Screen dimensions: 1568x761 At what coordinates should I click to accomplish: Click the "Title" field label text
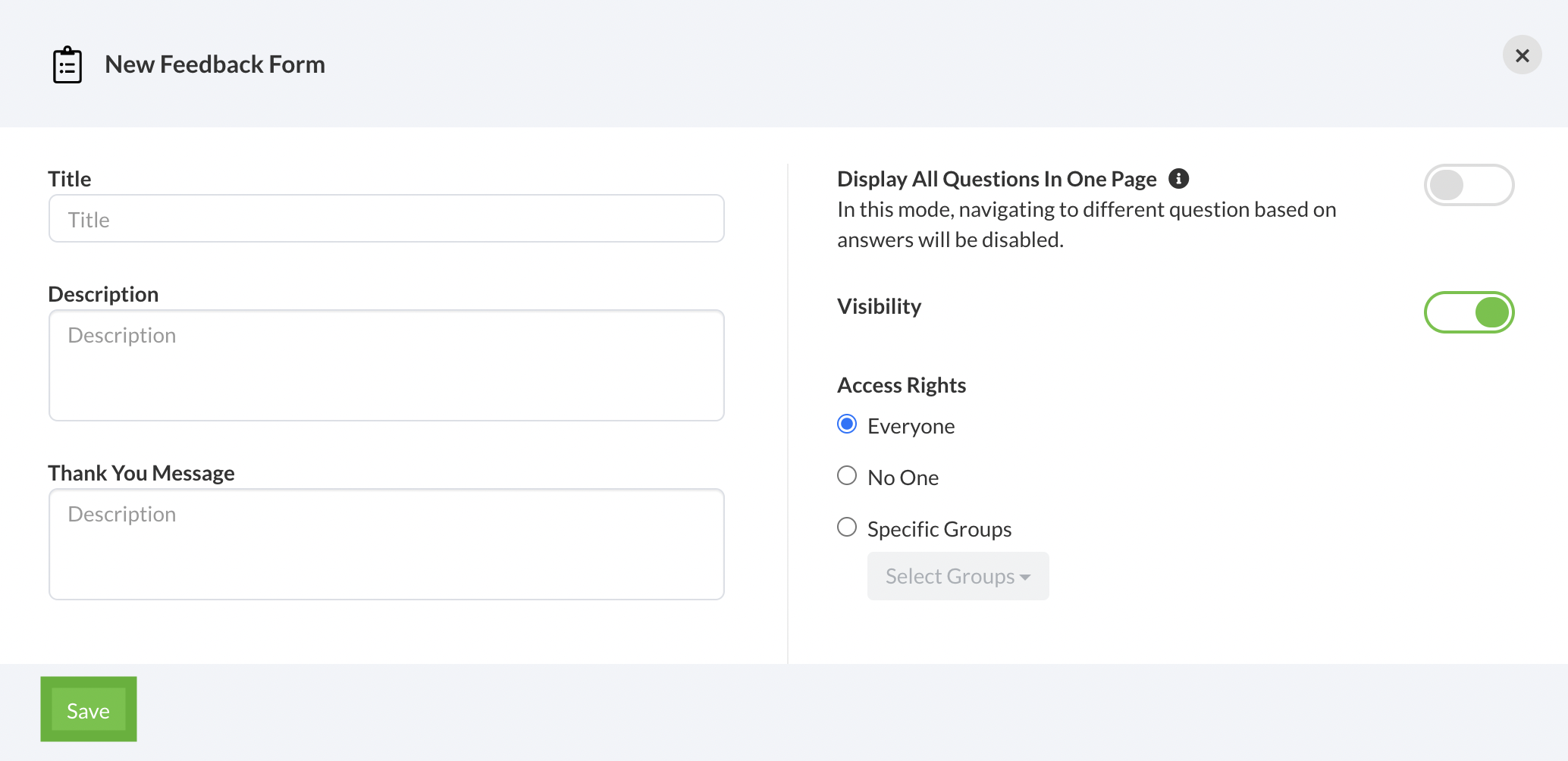(70, 179)
